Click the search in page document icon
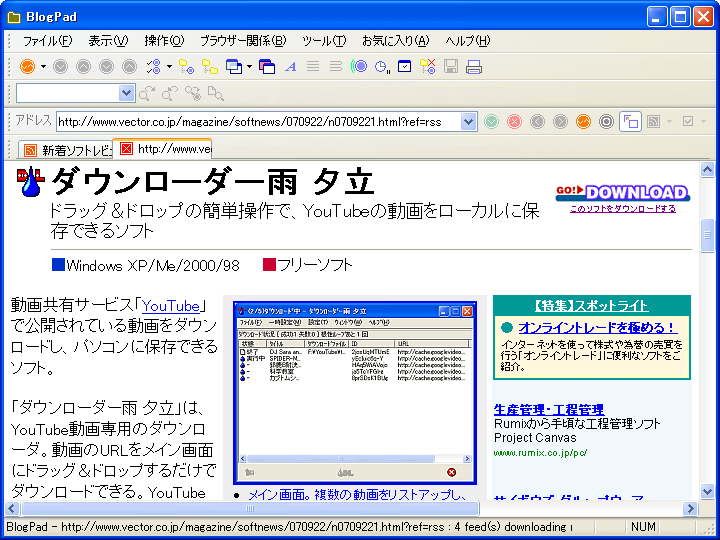This screenshot has width=720, height=540. 216,94
